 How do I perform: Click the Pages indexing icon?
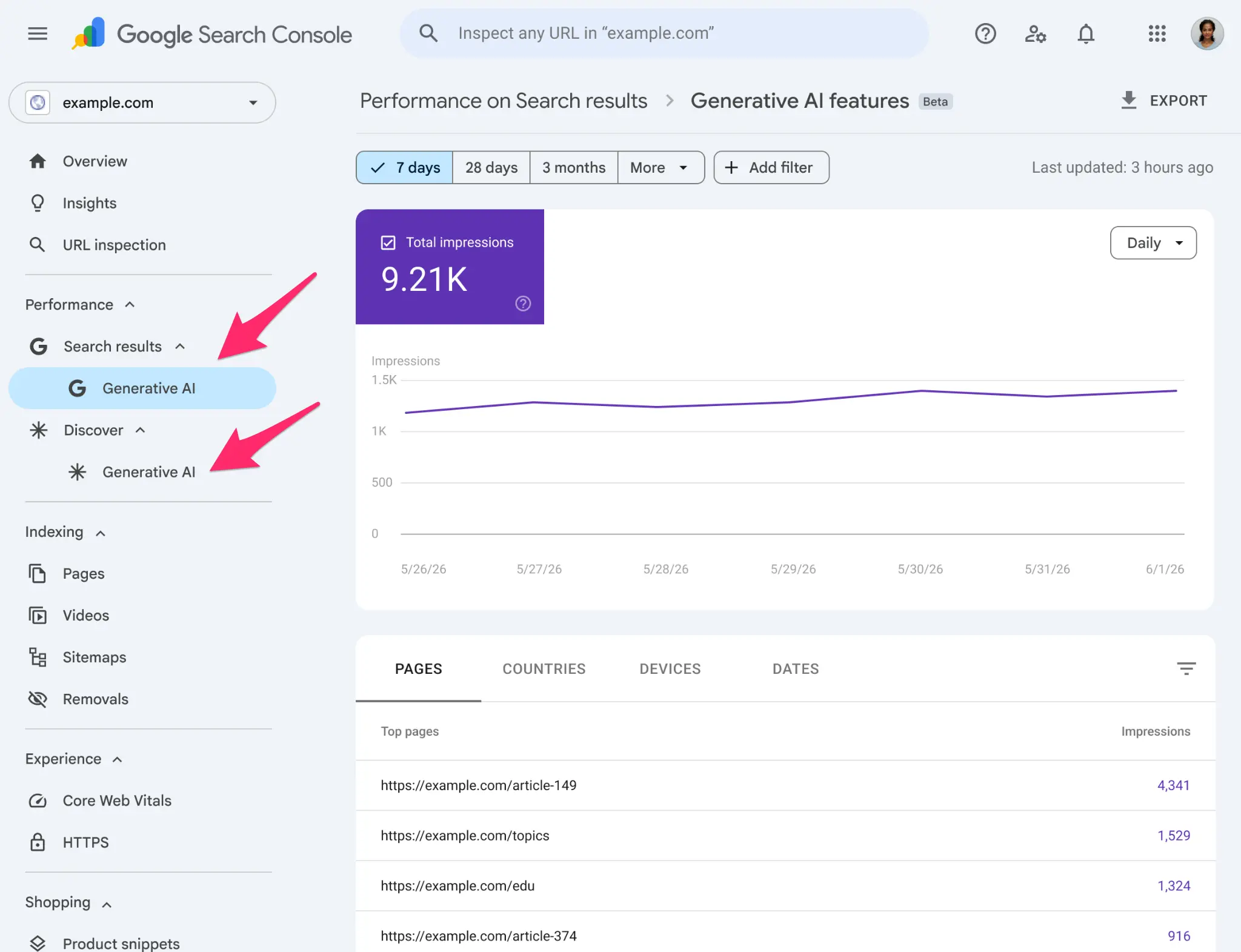38,573
